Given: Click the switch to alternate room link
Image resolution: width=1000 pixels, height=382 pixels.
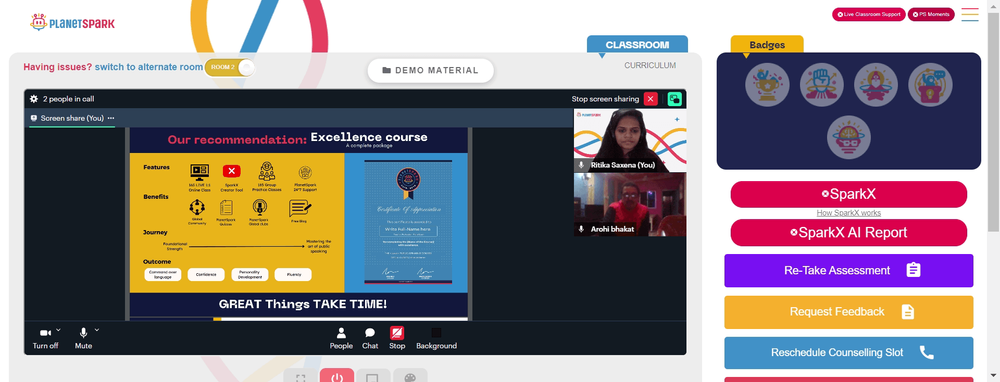Looking at the screenshot, I should 149,66.
